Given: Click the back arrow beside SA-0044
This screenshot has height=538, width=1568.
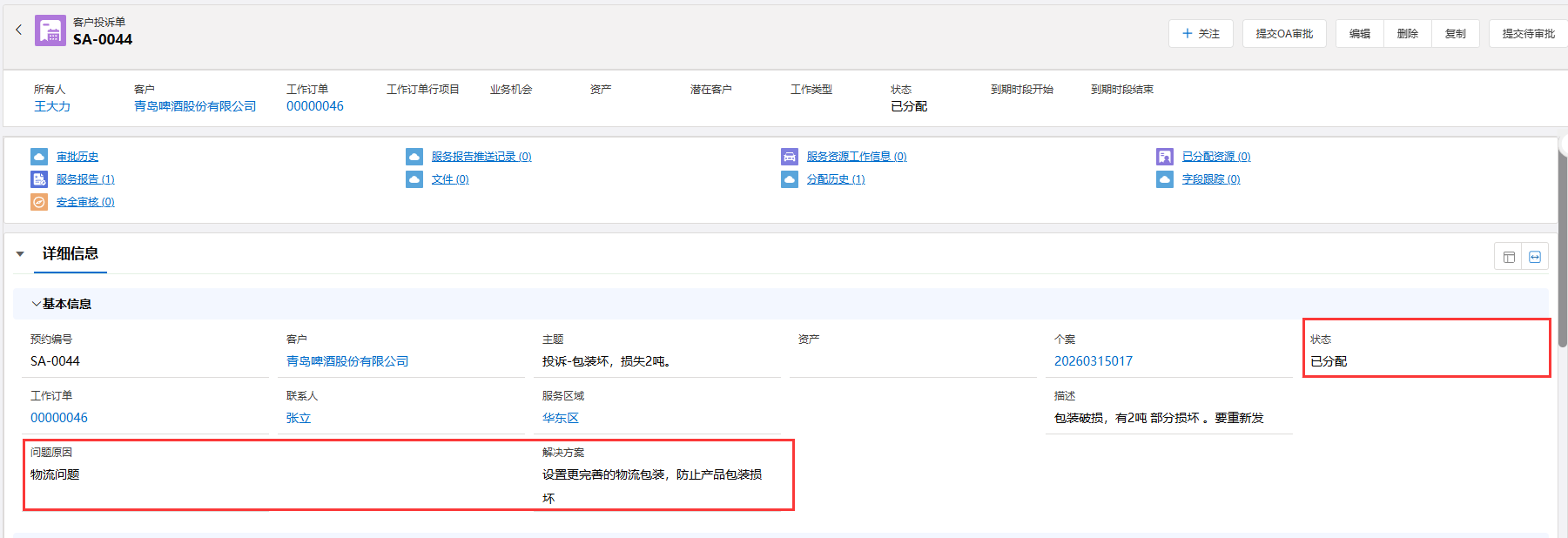Looking at the screenshot, I should tap(18, 30).
